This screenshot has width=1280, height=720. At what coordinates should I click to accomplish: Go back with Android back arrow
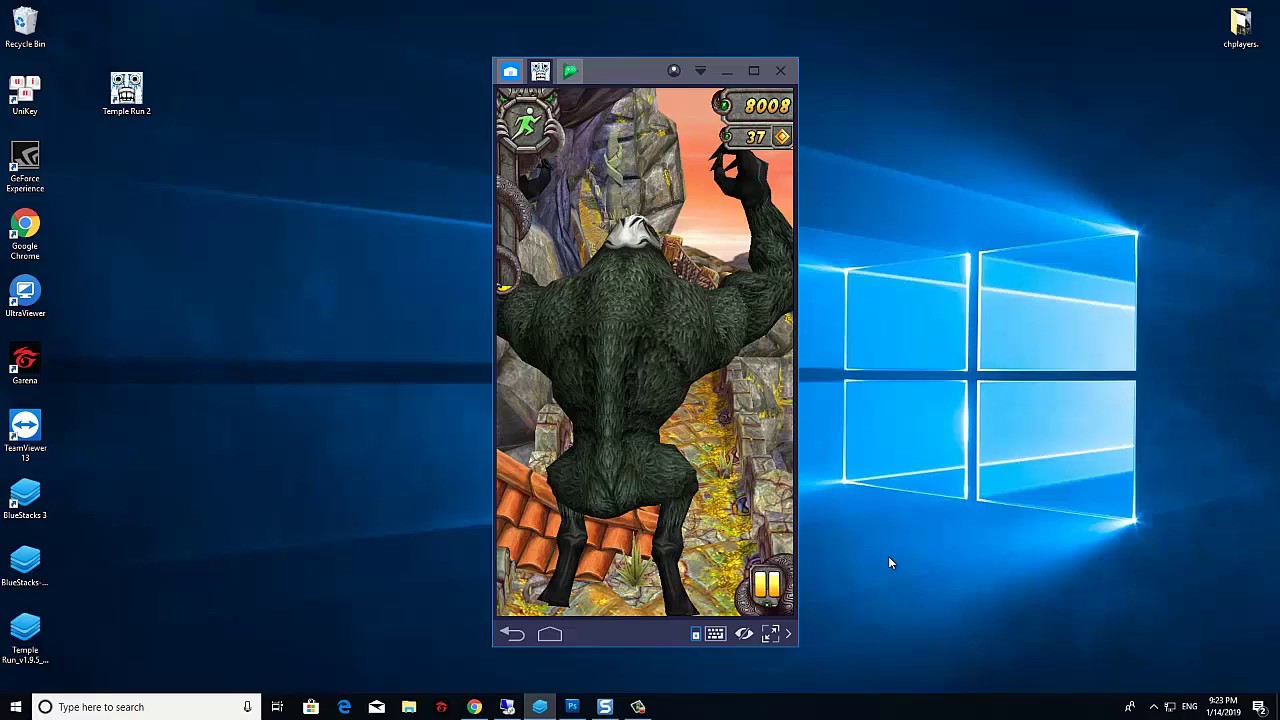512,634
